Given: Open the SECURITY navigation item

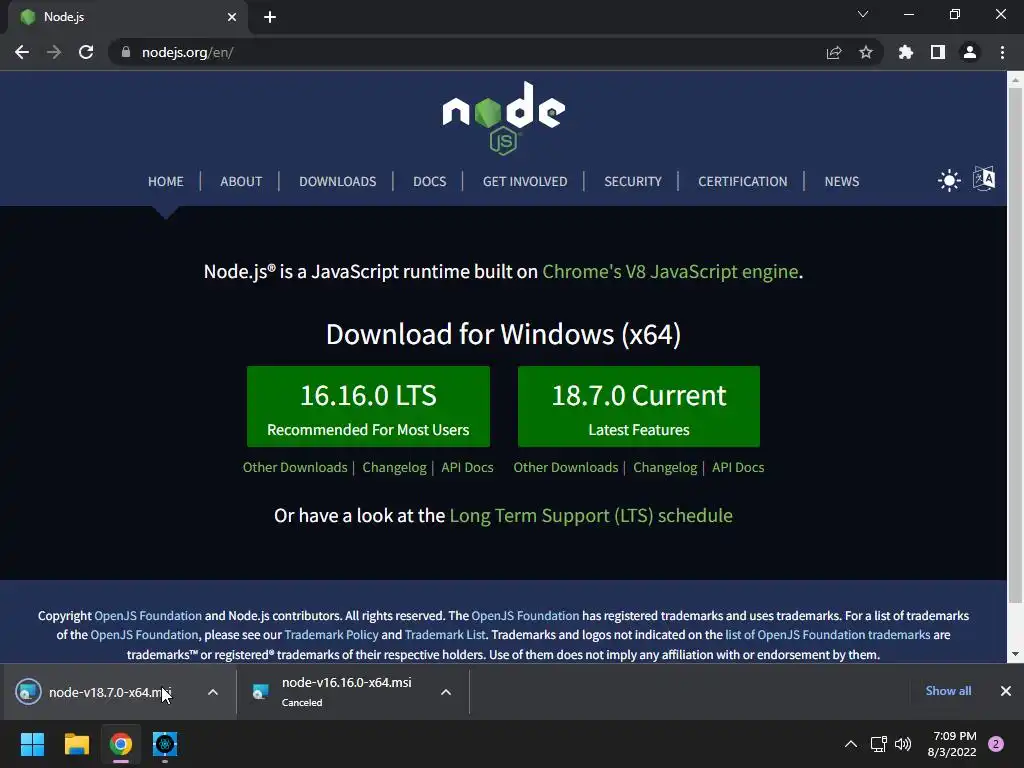Looking at the screenshot, I should pos(633,182).
